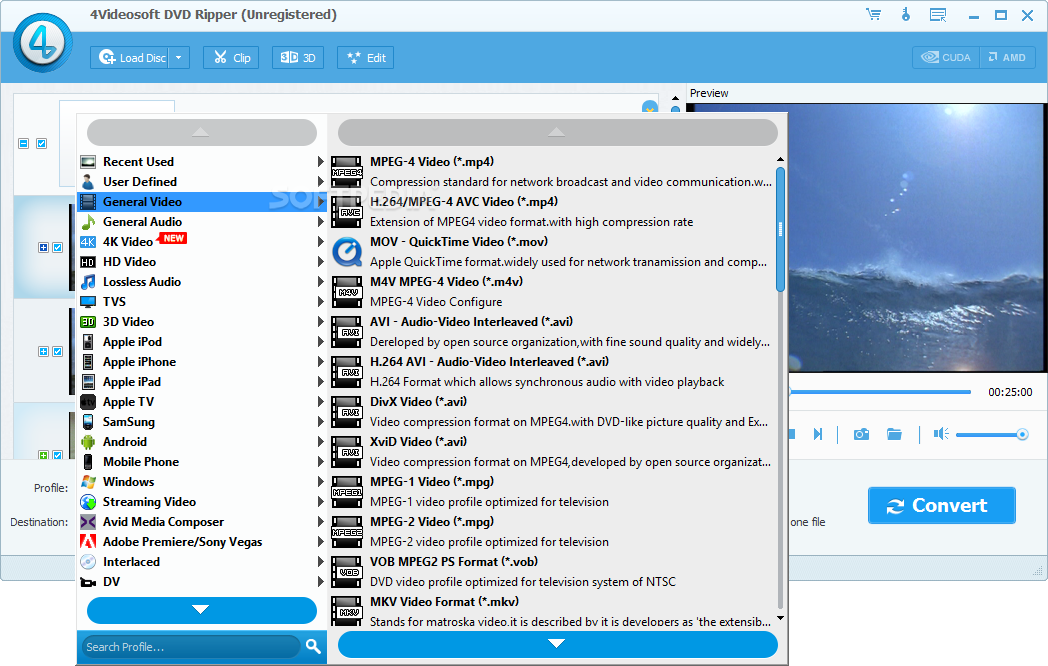1048x666 pixels.
Task: Click the 4Videosoft round logo
Action: point(42,43)
